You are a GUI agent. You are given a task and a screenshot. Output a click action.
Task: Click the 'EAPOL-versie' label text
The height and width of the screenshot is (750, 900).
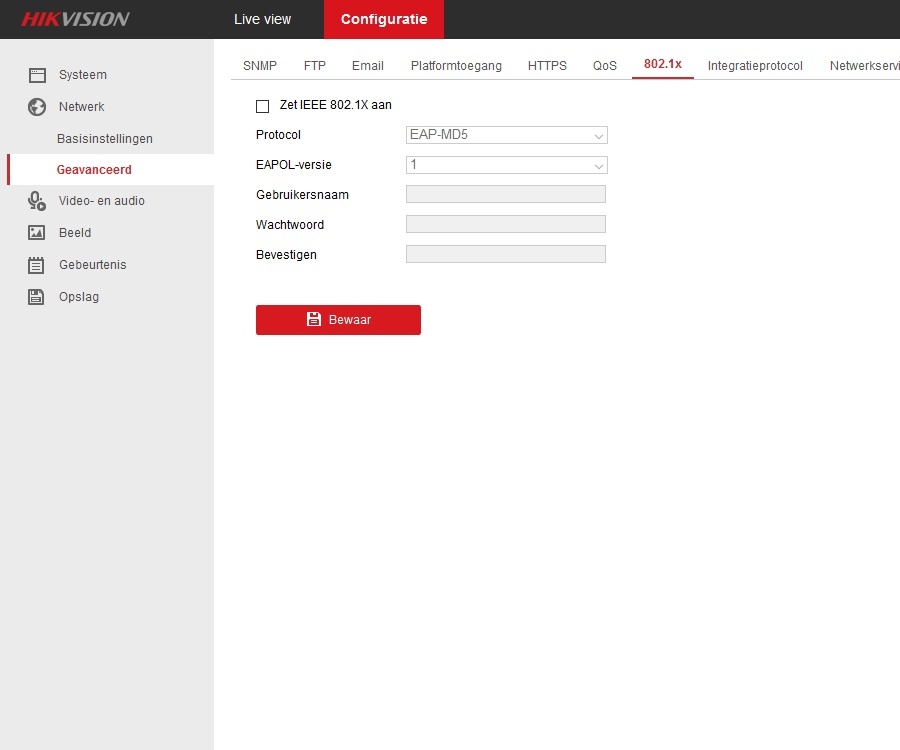click(294, 165)
